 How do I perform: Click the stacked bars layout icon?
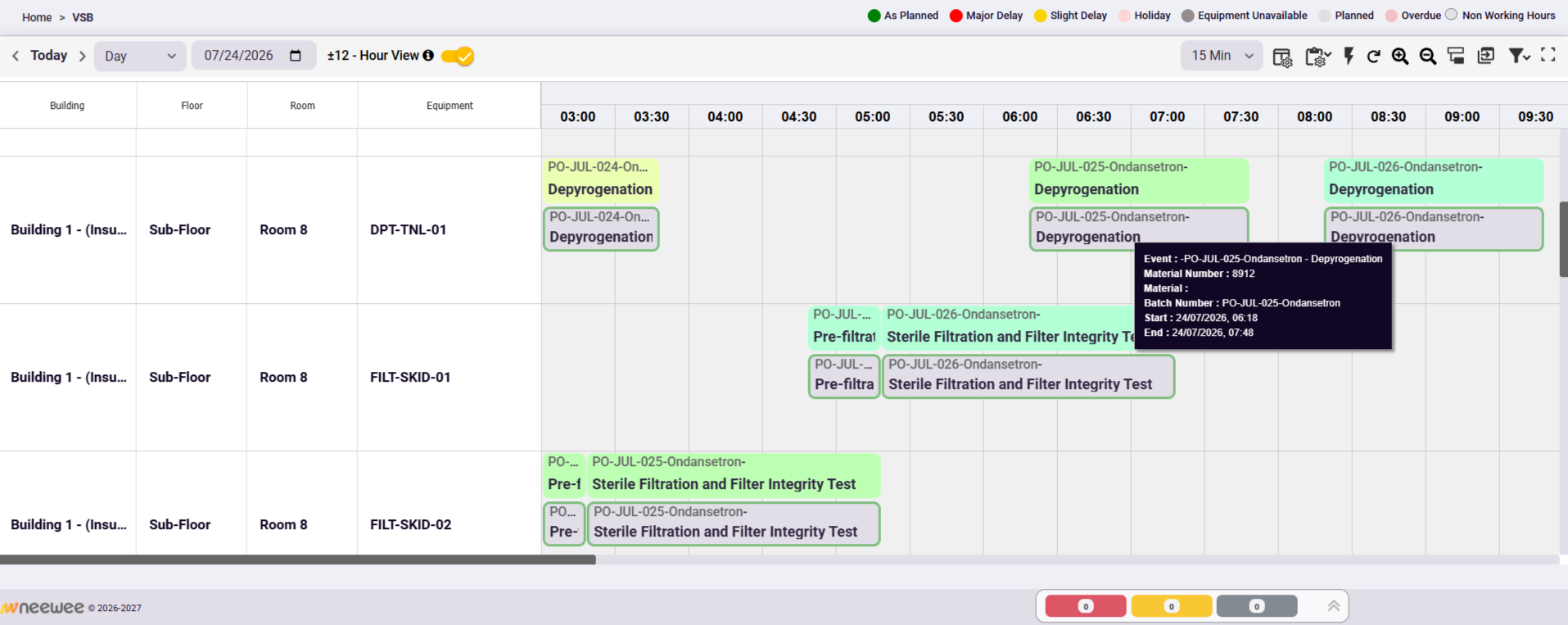coord(1456,56)
